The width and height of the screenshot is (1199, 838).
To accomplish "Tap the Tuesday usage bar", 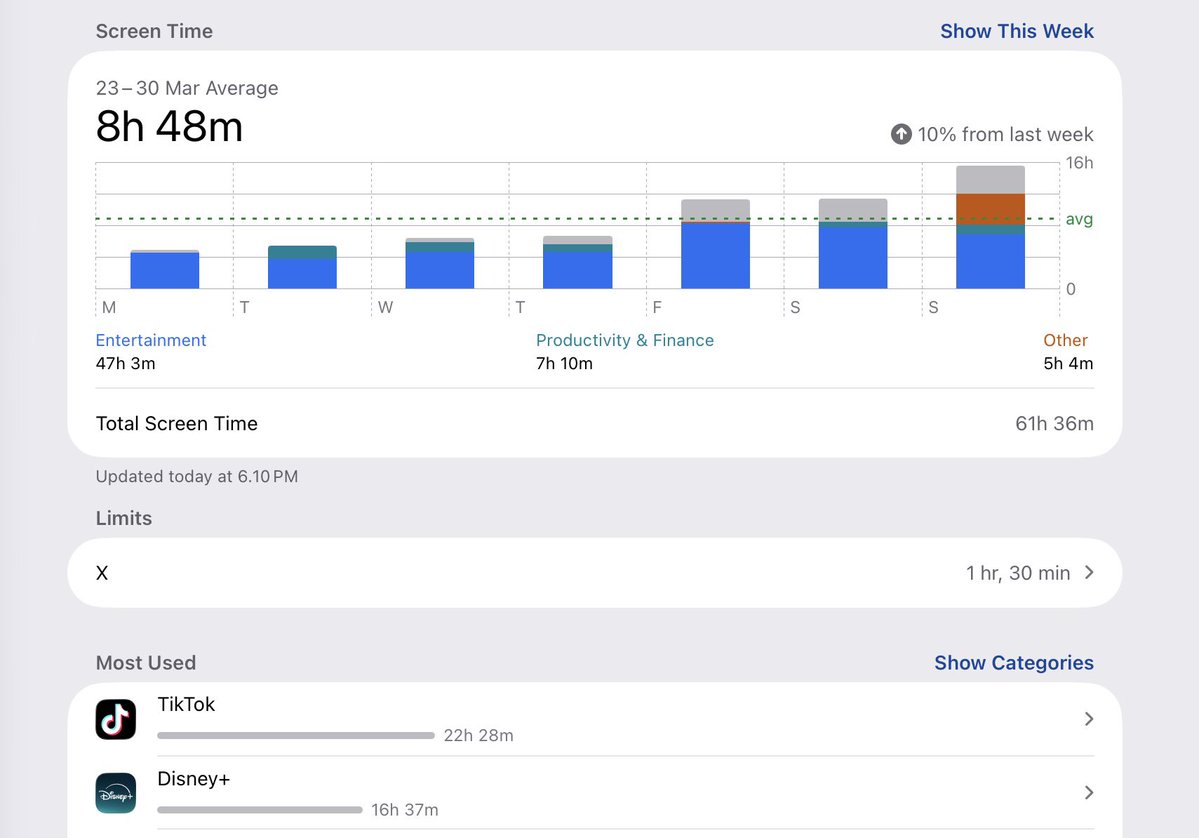I will pyautogui.click(x=302, y=267).
